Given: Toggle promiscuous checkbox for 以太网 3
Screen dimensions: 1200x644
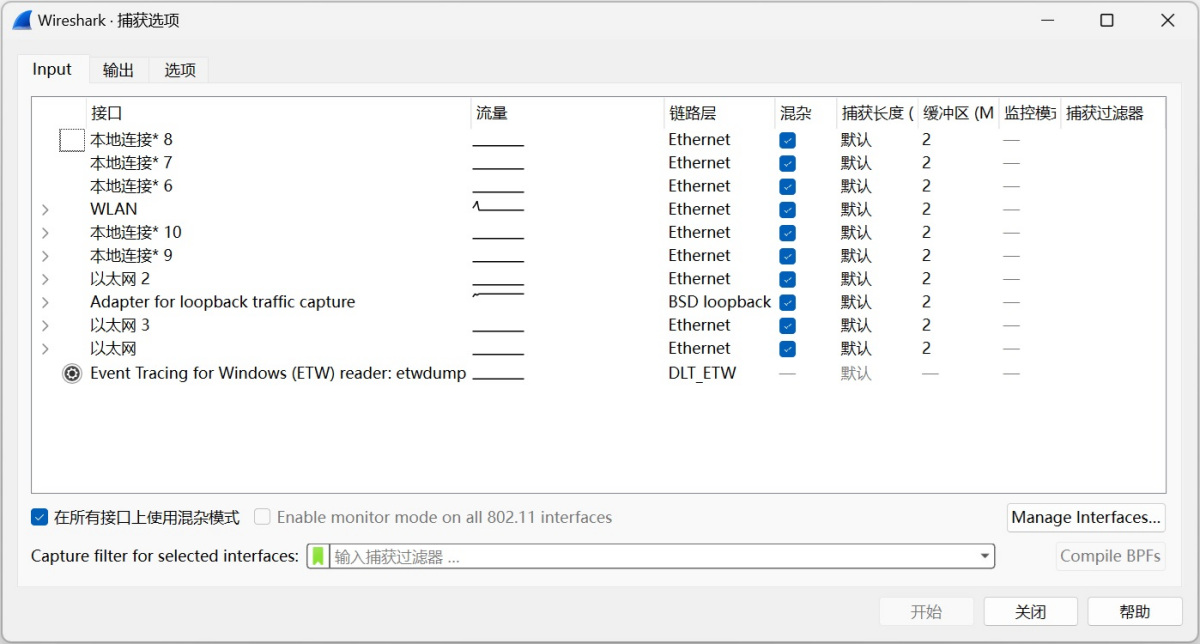Looking at the screenshot, I should [x=787, y=325].
